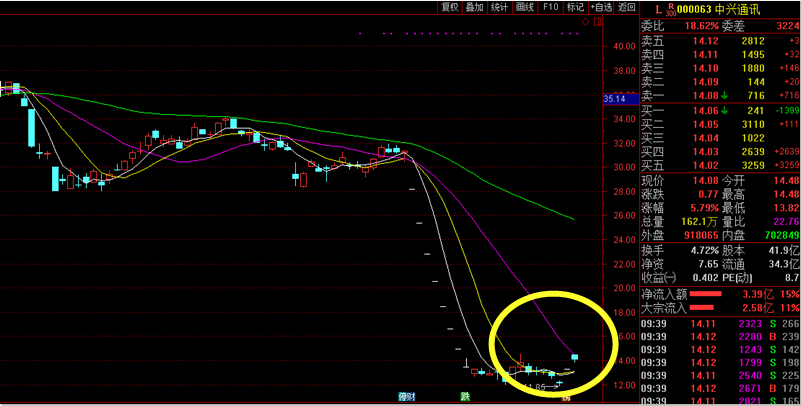
Task: Open F10 company information
Action: pyautogui.click(x=551, y=7)
